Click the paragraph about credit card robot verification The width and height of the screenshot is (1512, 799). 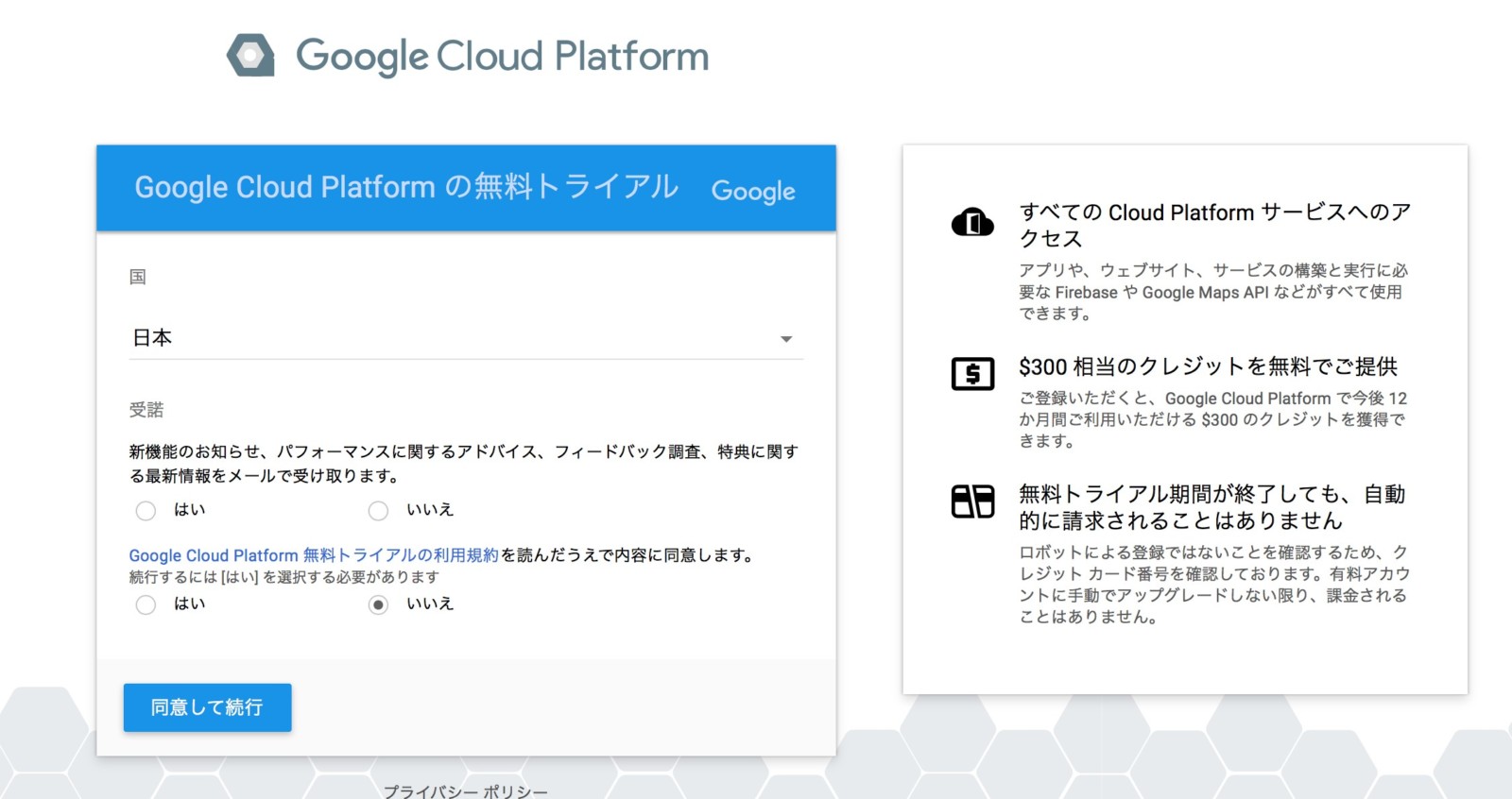coord(1214,585)
